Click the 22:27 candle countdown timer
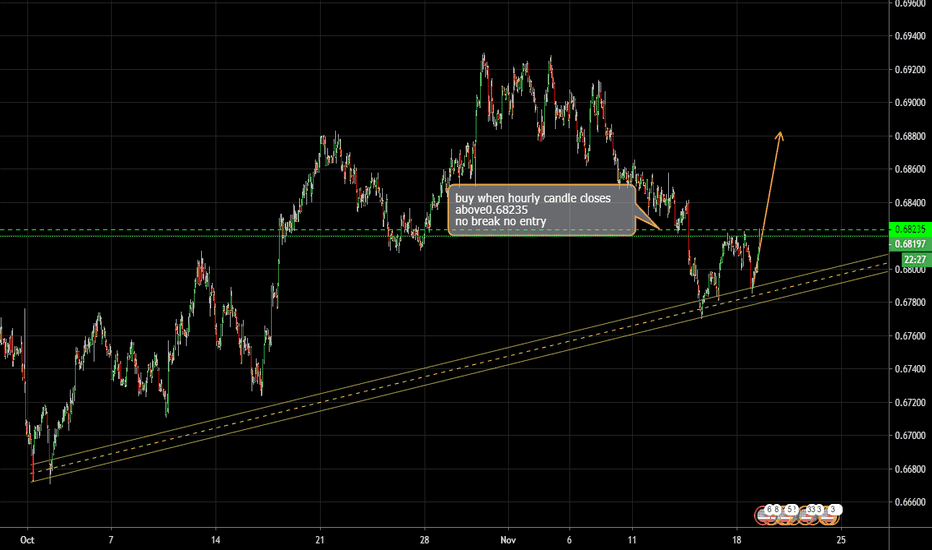The width and height of the screenshot is (932, 550). tap(909, 256)
